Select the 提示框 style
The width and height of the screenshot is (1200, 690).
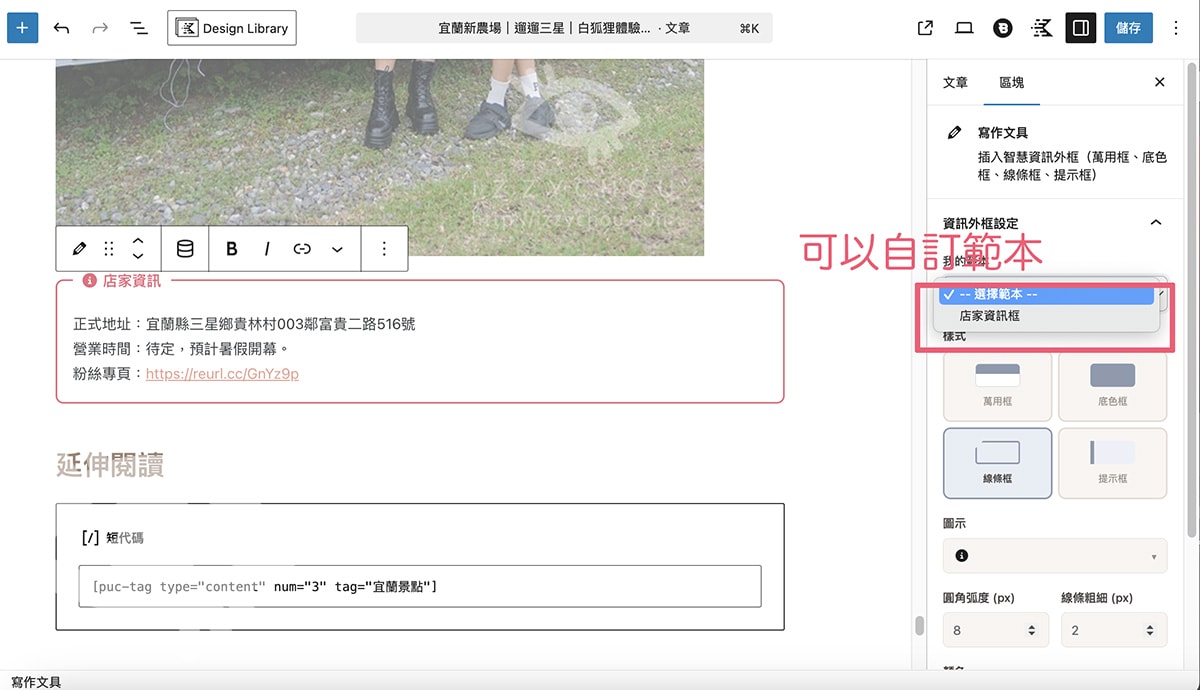tap(1112, 463)
